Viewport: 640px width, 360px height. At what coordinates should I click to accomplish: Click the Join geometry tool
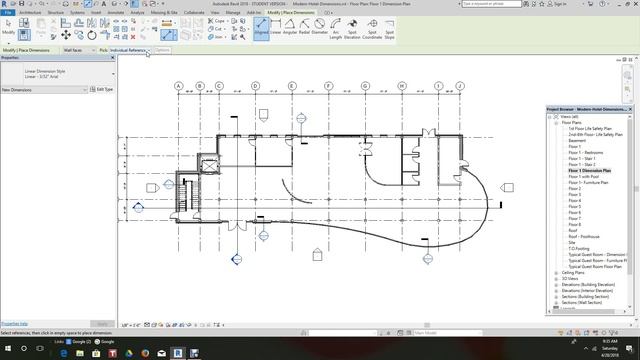(216, 37)
